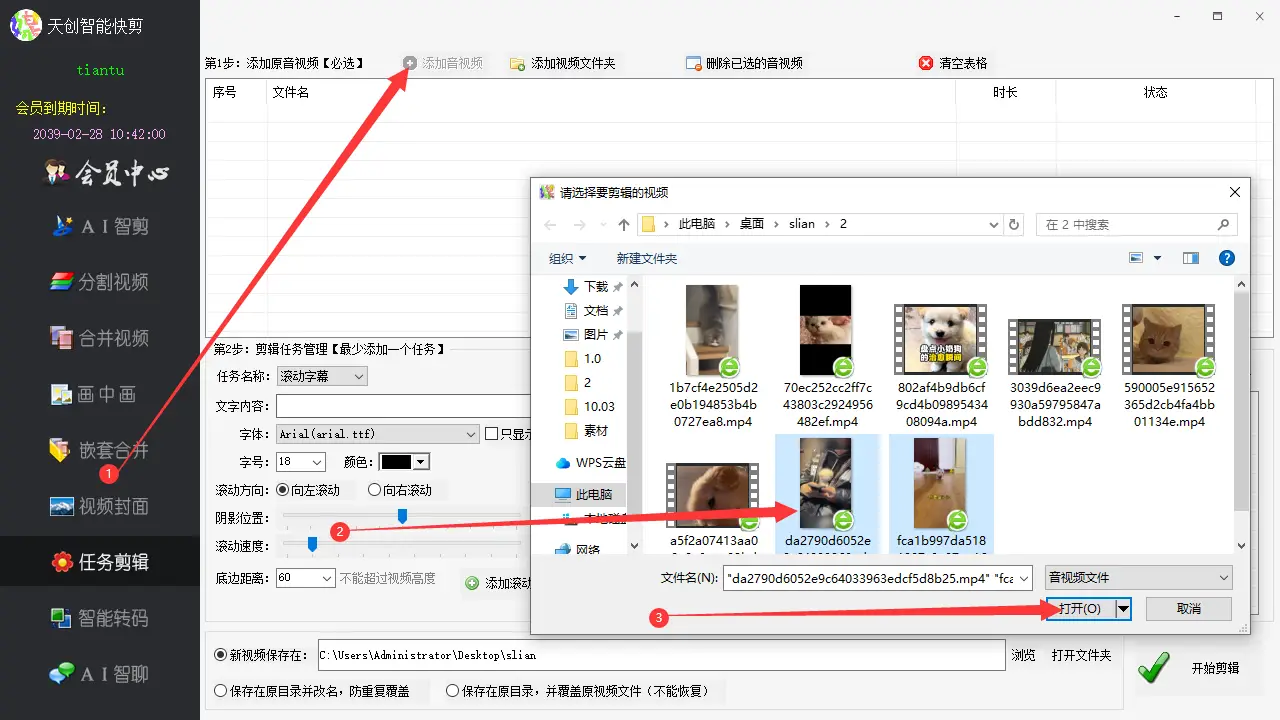This screenshot has width=1280, height=720.
Task: Open the black 颜色 color picker
Action: (405, 462)
